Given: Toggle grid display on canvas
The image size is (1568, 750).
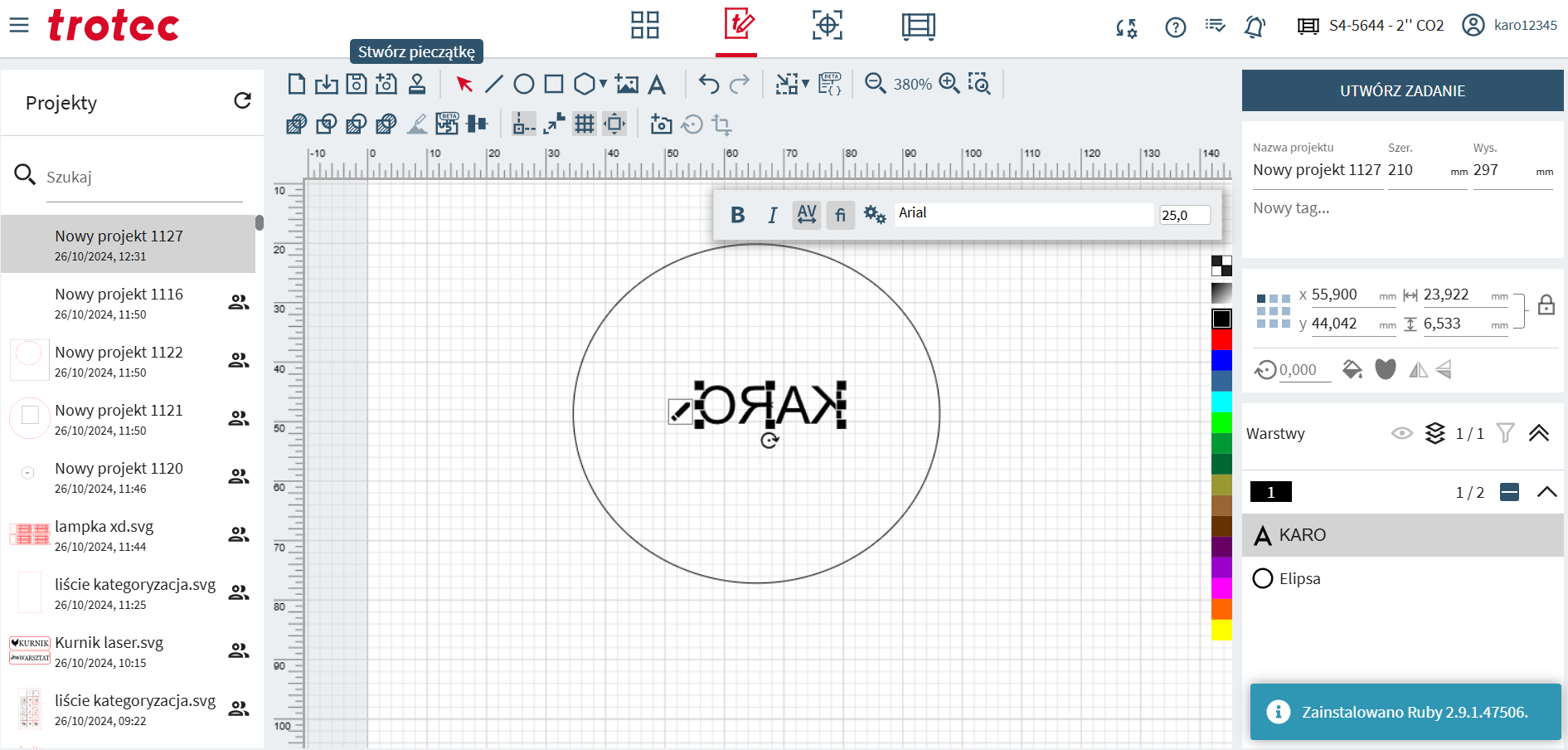Looking at the screenshot, I should pyautogui.click(x=585, y=124).
